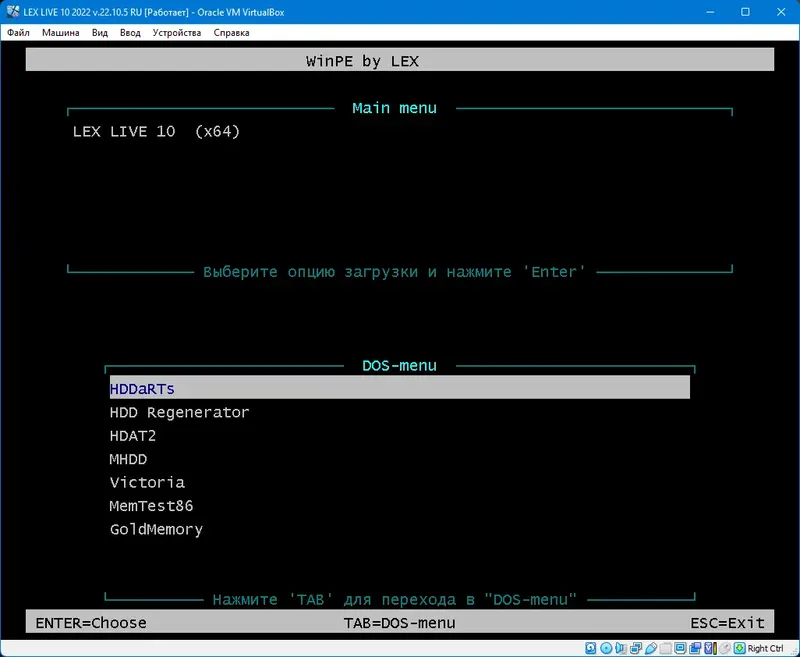Click the network adapter icon in status bar
Viewport: 800px width, 657px height.
tap(636, 648)
